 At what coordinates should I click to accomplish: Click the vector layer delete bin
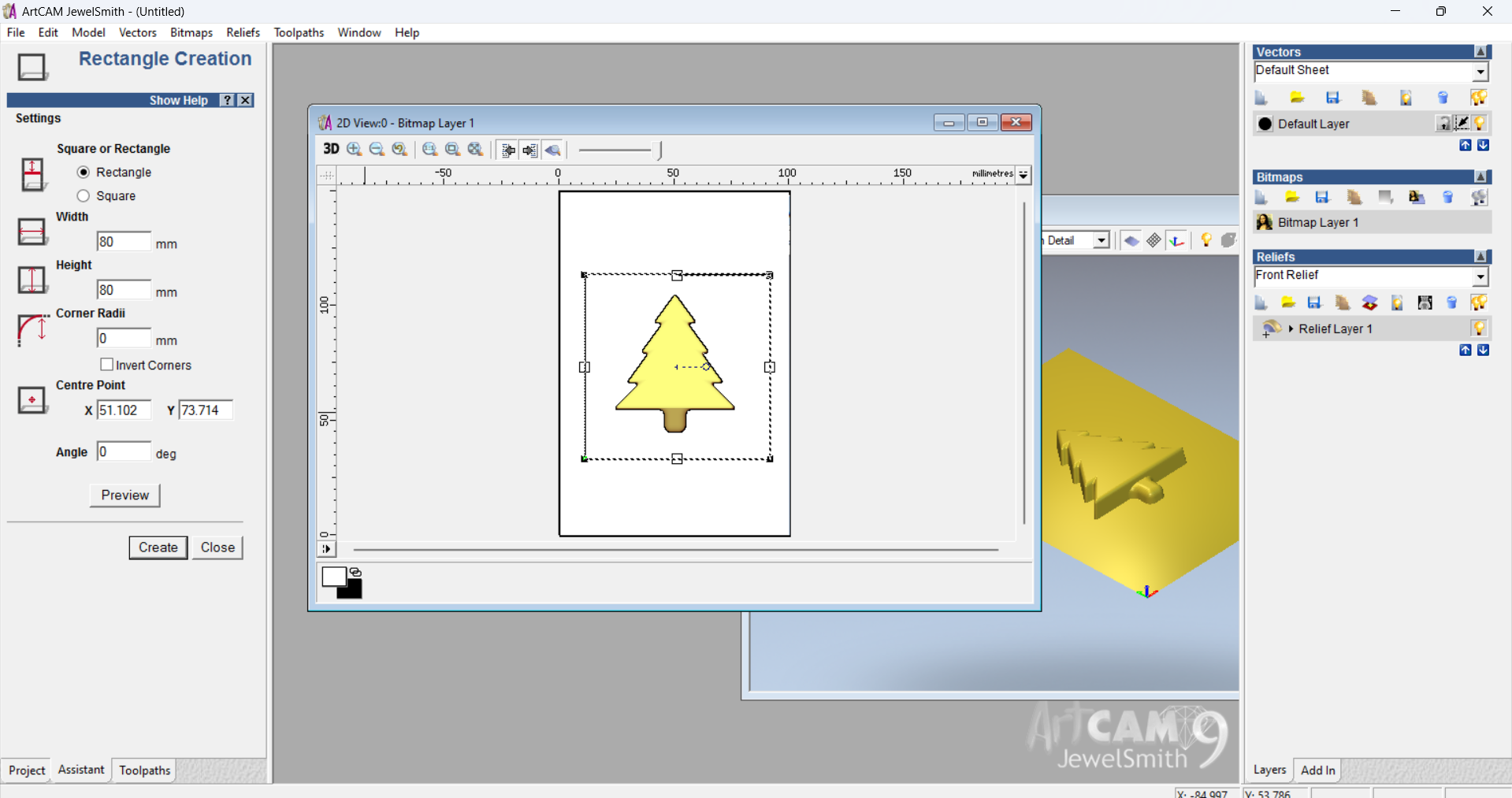[1443, 98]
